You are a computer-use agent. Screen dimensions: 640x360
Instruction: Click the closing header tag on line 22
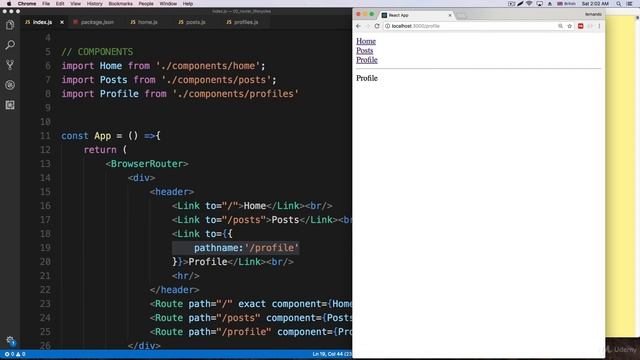(175, 290)
